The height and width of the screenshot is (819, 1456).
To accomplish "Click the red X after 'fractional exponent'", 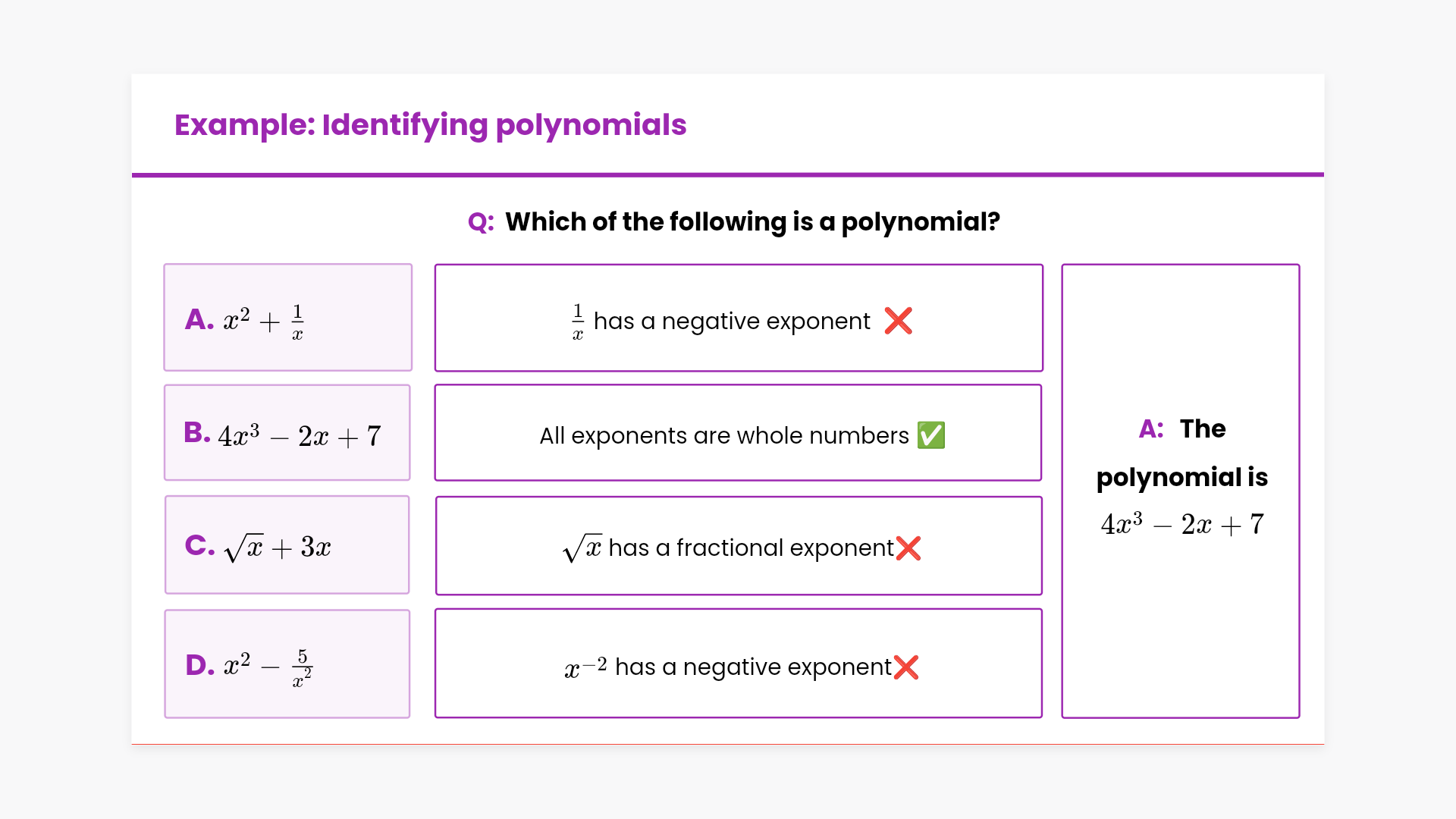I will [x=908, y=548].
